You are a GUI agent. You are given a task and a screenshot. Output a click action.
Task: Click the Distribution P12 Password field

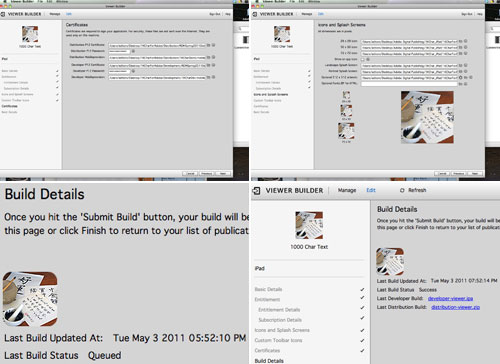(x=119, y=51)
